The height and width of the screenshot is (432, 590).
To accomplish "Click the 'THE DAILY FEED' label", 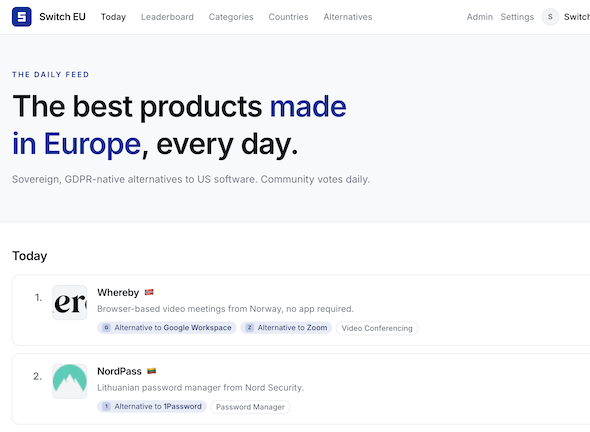I will (50, 75).
